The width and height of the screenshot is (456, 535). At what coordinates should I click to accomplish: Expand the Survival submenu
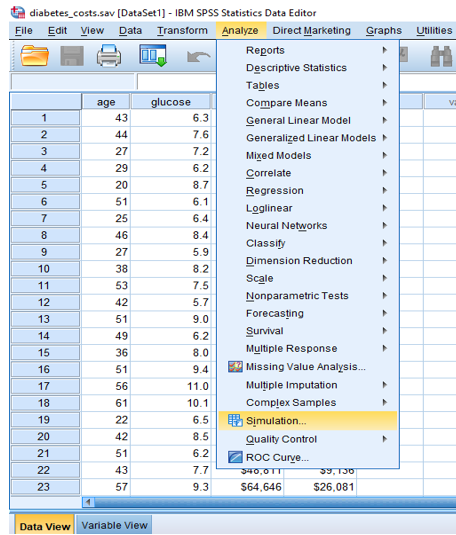tap(308, 331)
